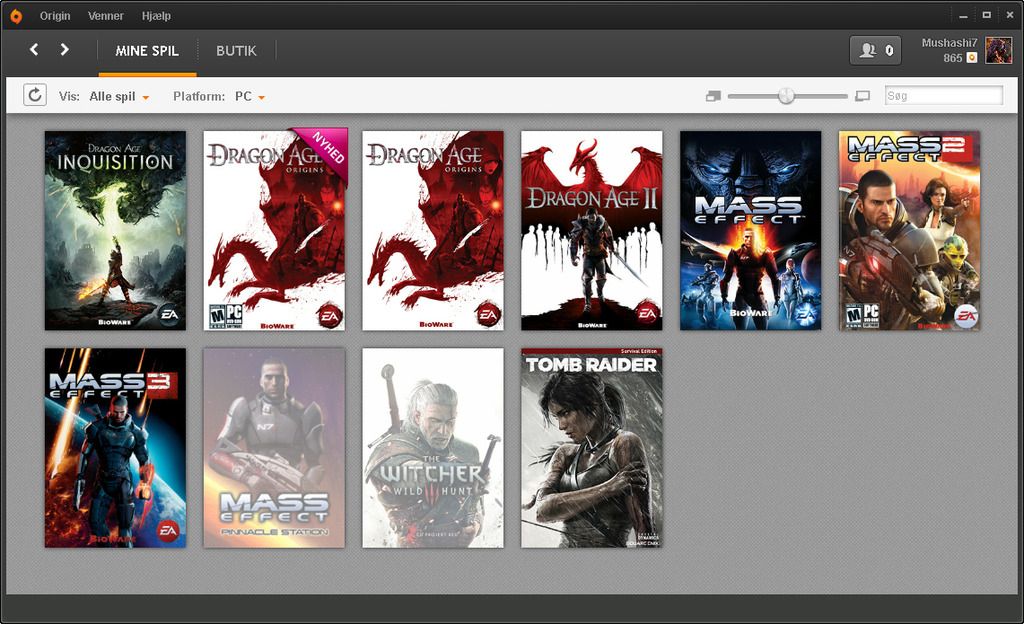Click the Mushashi7 username

[x=948, y=43]
